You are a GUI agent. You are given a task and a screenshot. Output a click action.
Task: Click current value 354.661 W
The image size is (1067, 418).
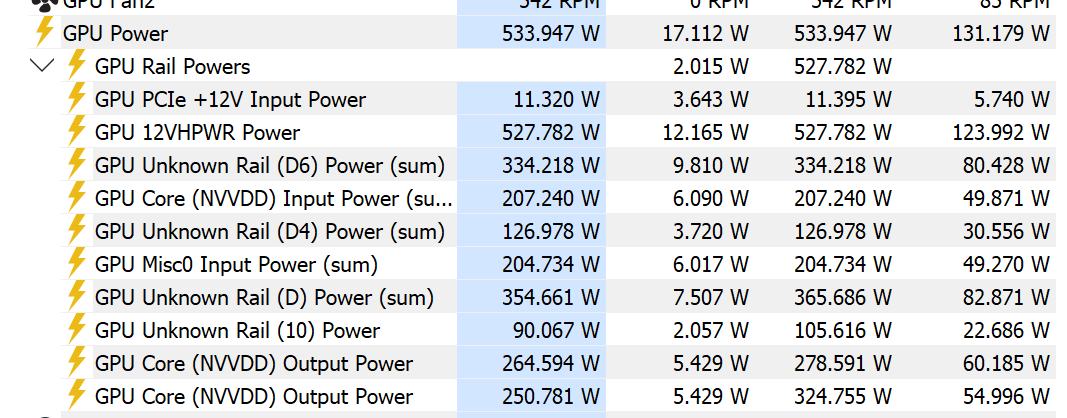click(551, 298)
